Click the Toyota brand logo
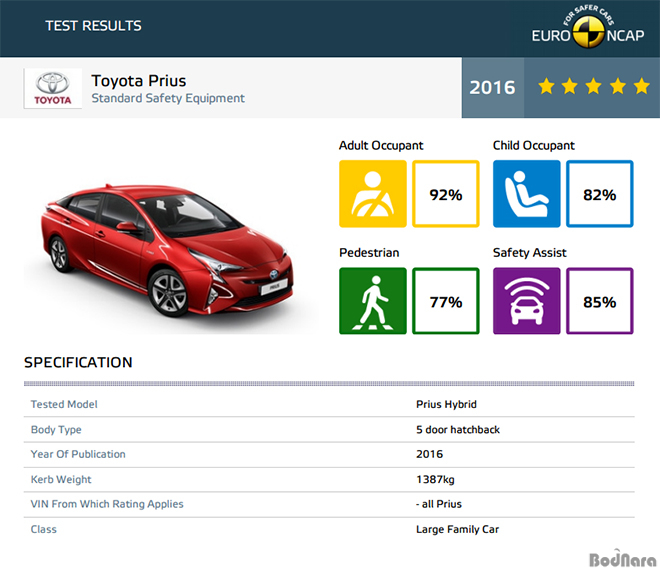Screen dimensions: 660x570 [x=53, y=88]
